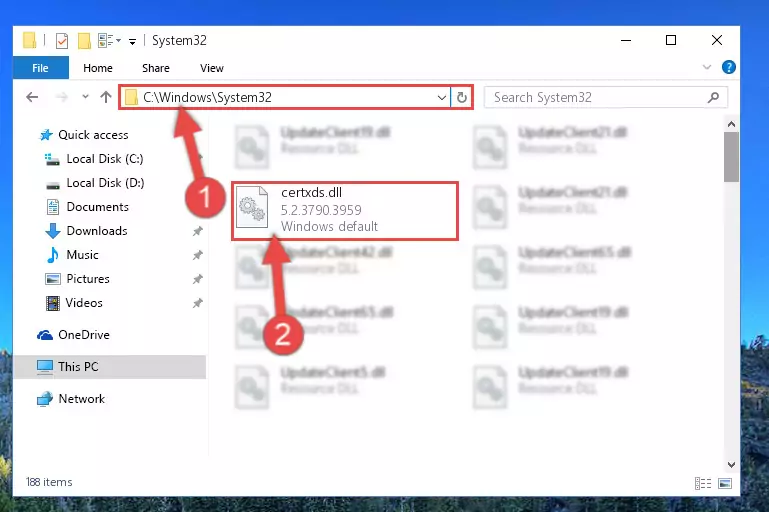The width and height of the screenshot is (769, 512).
Task: Open Music in the sidebar
Action: pos(82,255)
